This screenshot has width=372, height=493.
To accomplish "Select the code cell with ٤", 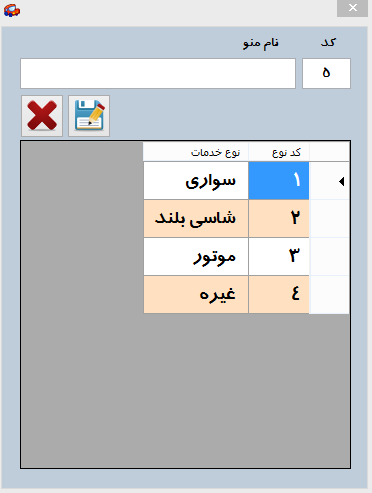I will click(279, 295).
